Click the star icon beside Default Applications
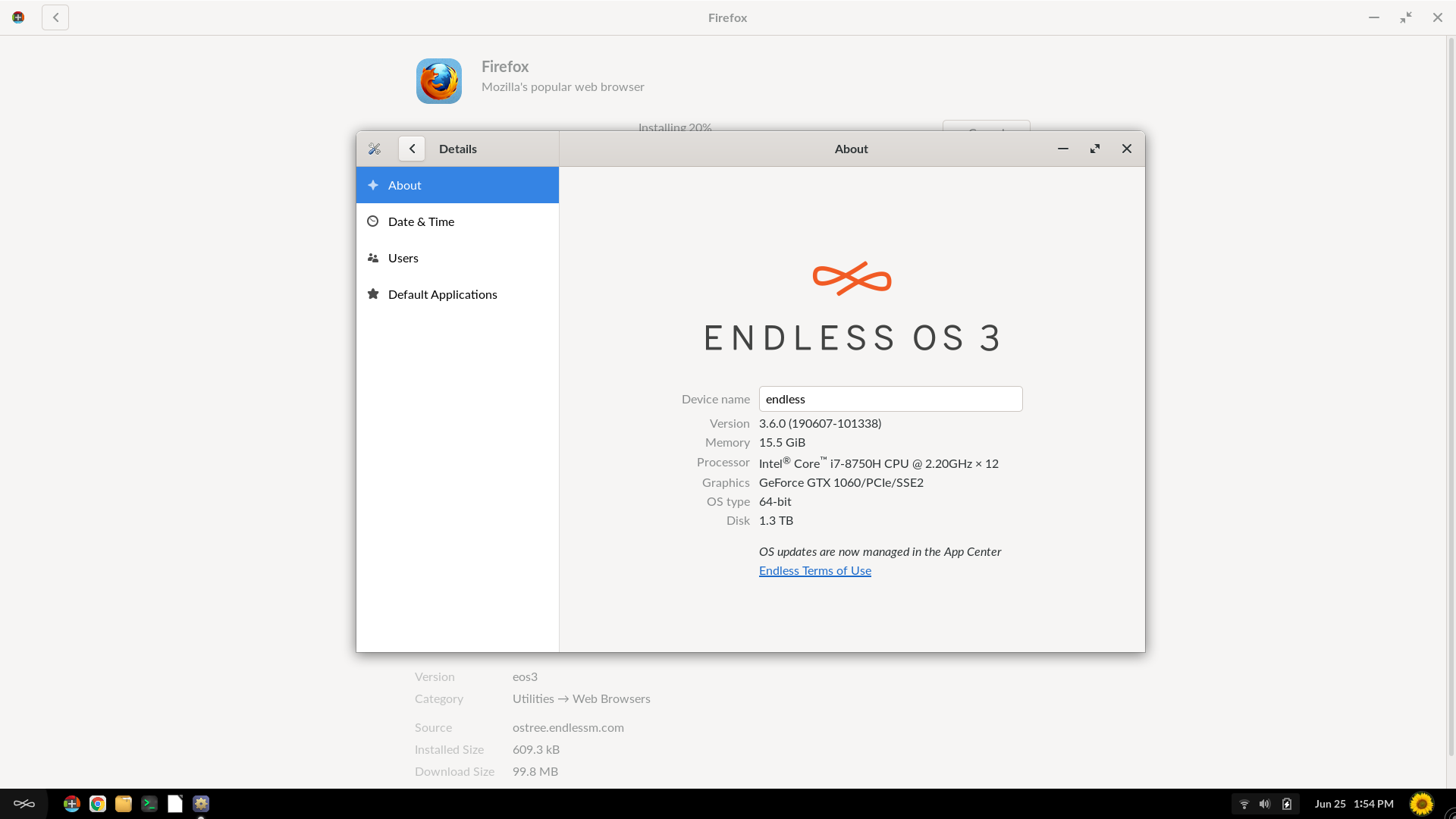1456x819 pixels. 372,294
